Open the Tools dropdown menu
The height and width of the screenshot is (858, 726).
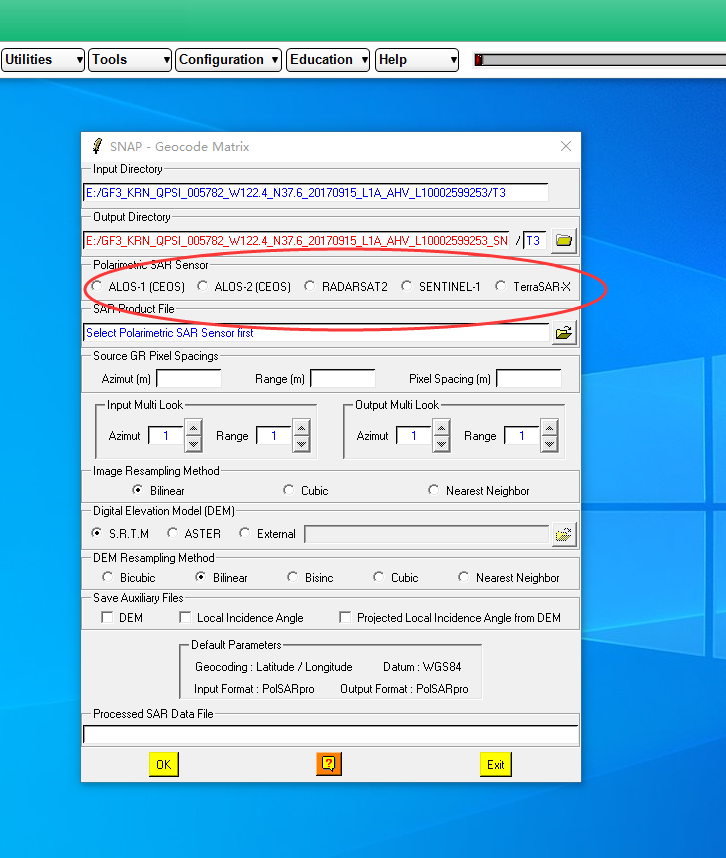(x=130, y=60)
